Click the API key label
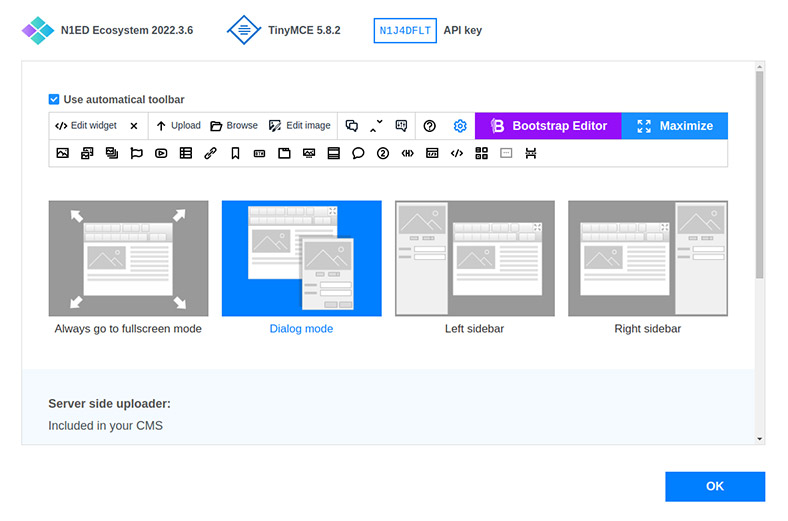 (463, 31)
